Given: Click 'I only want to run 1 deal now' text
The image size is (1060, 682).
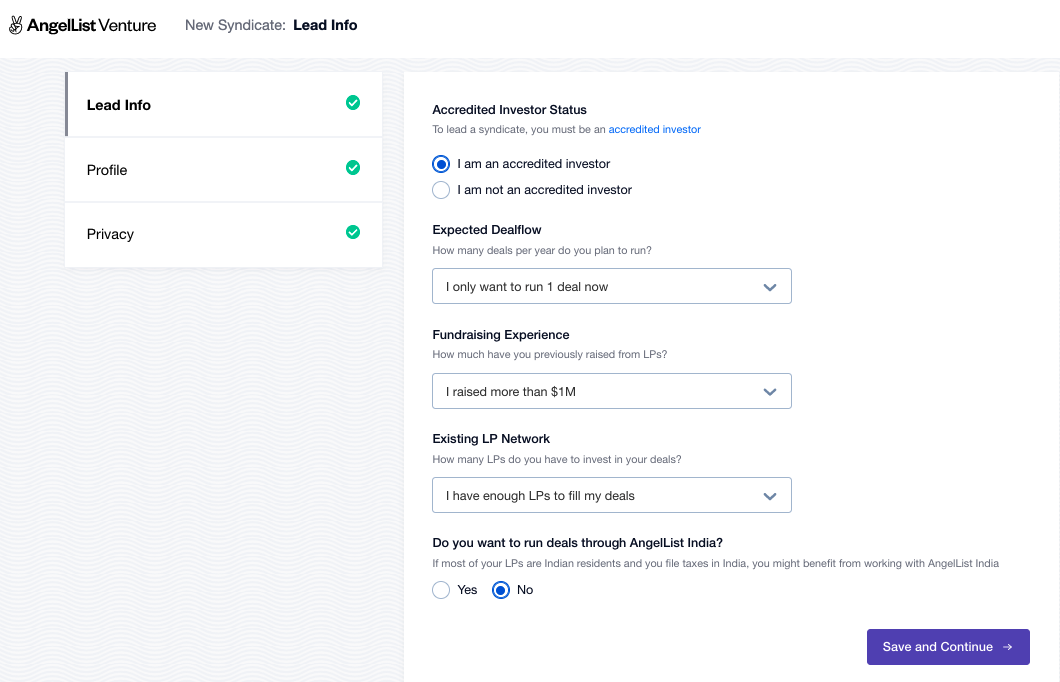Looking at the screenshot, I should pyautogui.click(x=527, y=287).
